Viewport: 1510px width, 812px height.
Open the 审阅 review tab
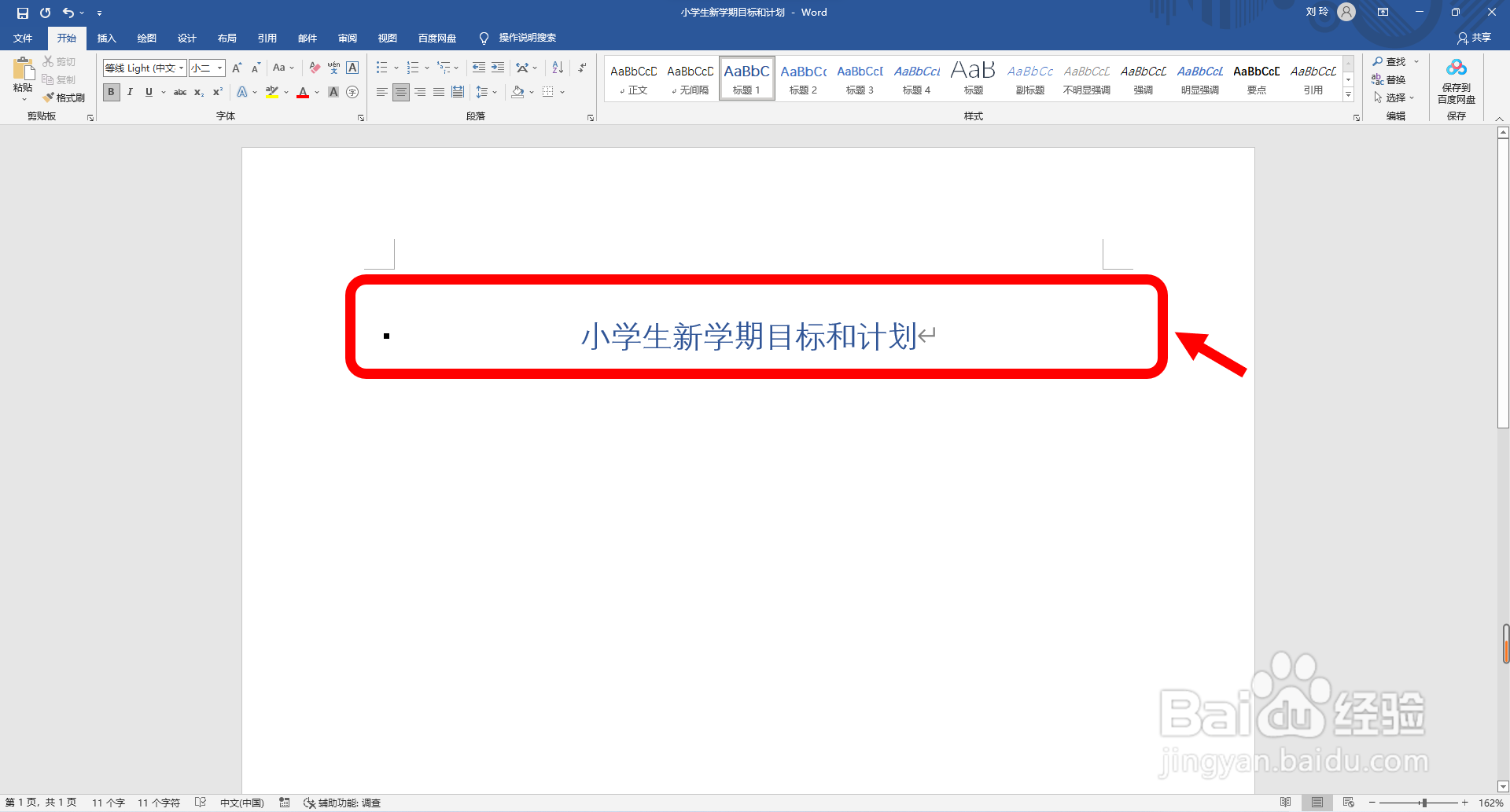click(347, 38)
